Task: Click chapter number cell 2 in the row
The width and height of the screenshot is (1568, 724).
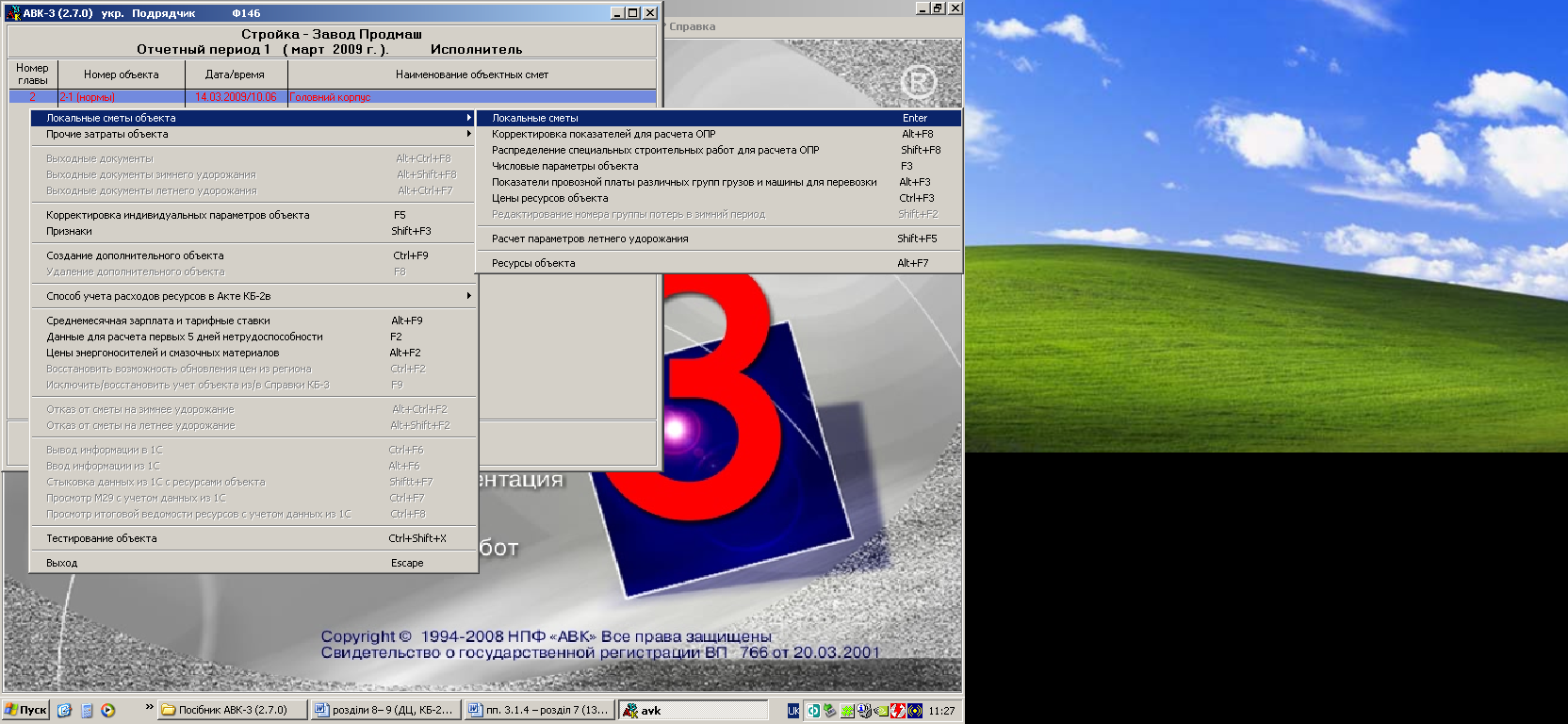Action: (x=33, y=97)
